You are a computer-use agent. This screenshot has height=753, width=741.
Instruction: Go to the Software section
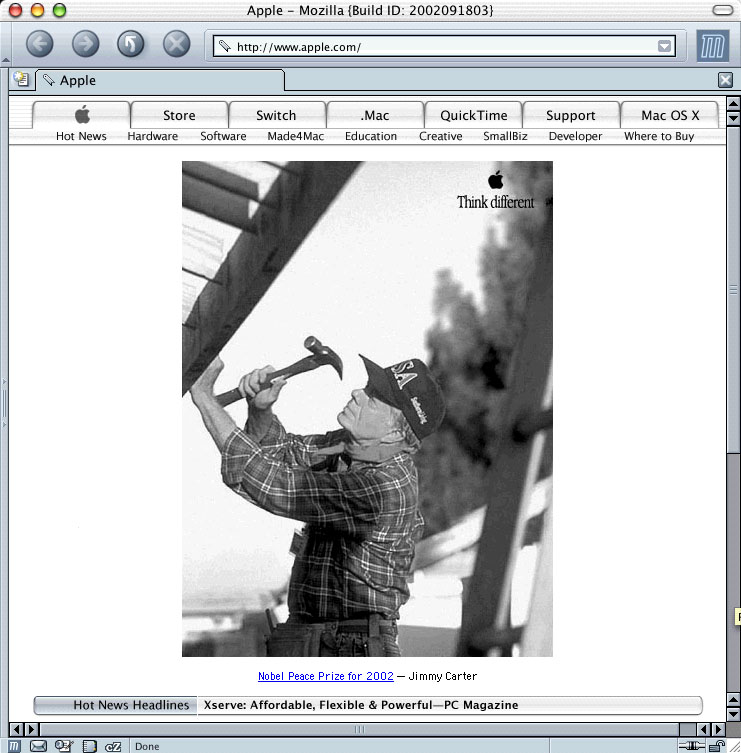[223, 136]
